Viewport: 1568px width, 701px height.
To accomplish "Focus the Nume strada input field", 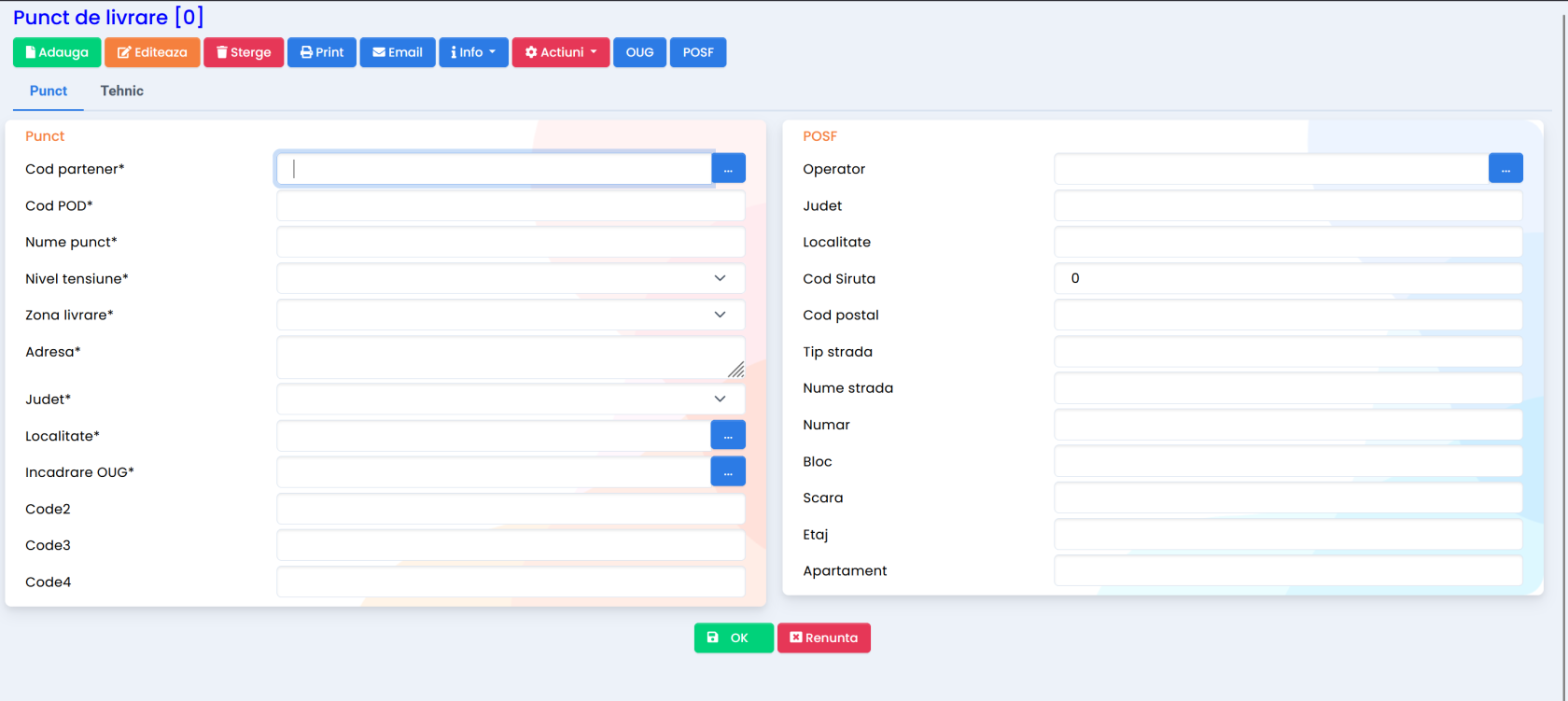I will (1288, 387).
